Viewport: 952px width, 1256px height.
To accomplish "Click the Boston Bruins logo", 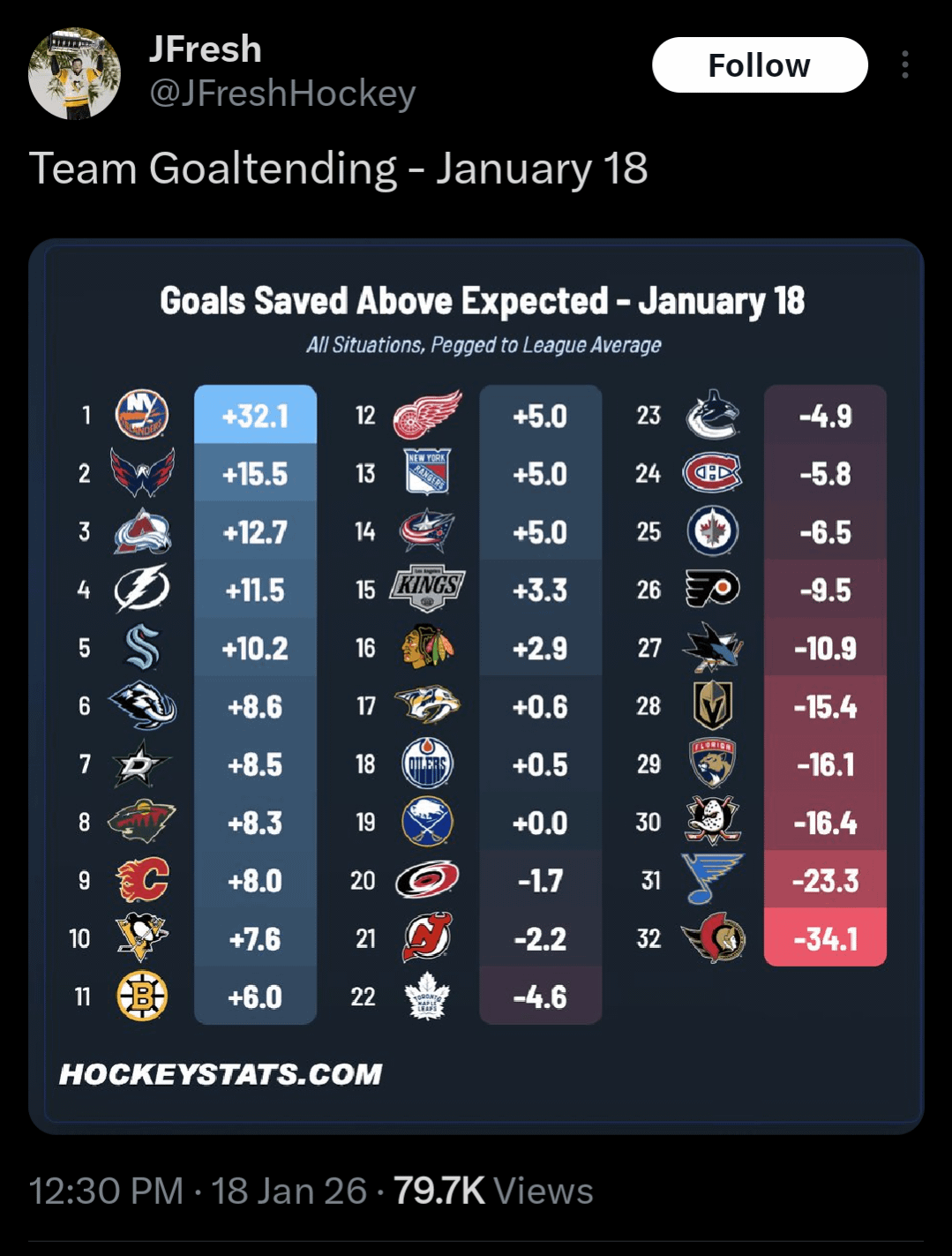I will pyautogui.click(x=142, y=997).
